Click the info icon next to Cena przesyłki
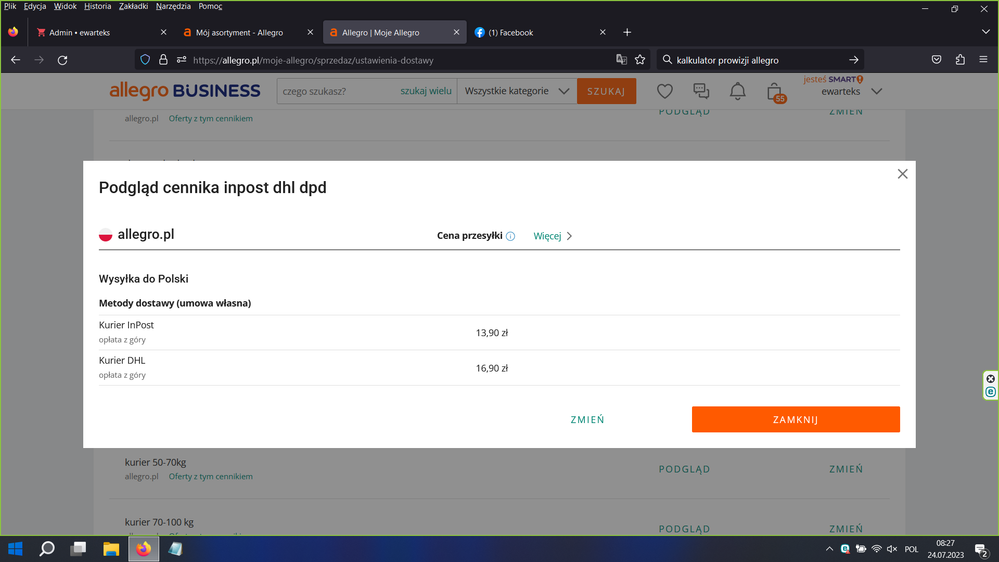Viewport: 999px width, 562px height. pos(510,236)
